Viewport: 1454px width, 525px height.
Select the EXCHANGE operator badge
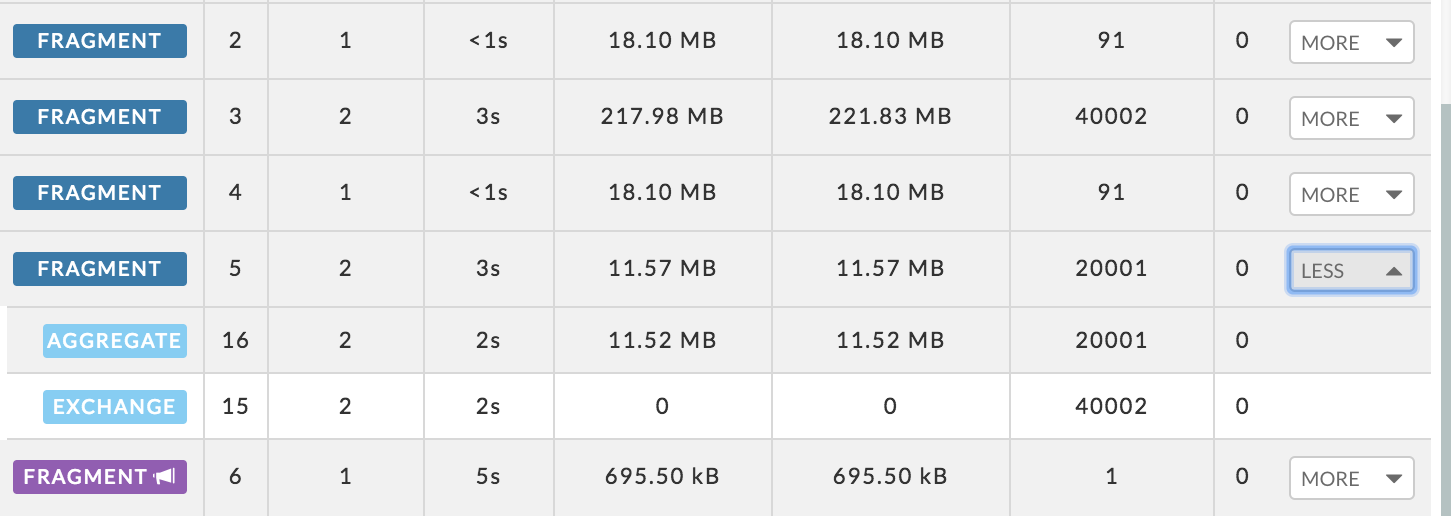point(115,407)
